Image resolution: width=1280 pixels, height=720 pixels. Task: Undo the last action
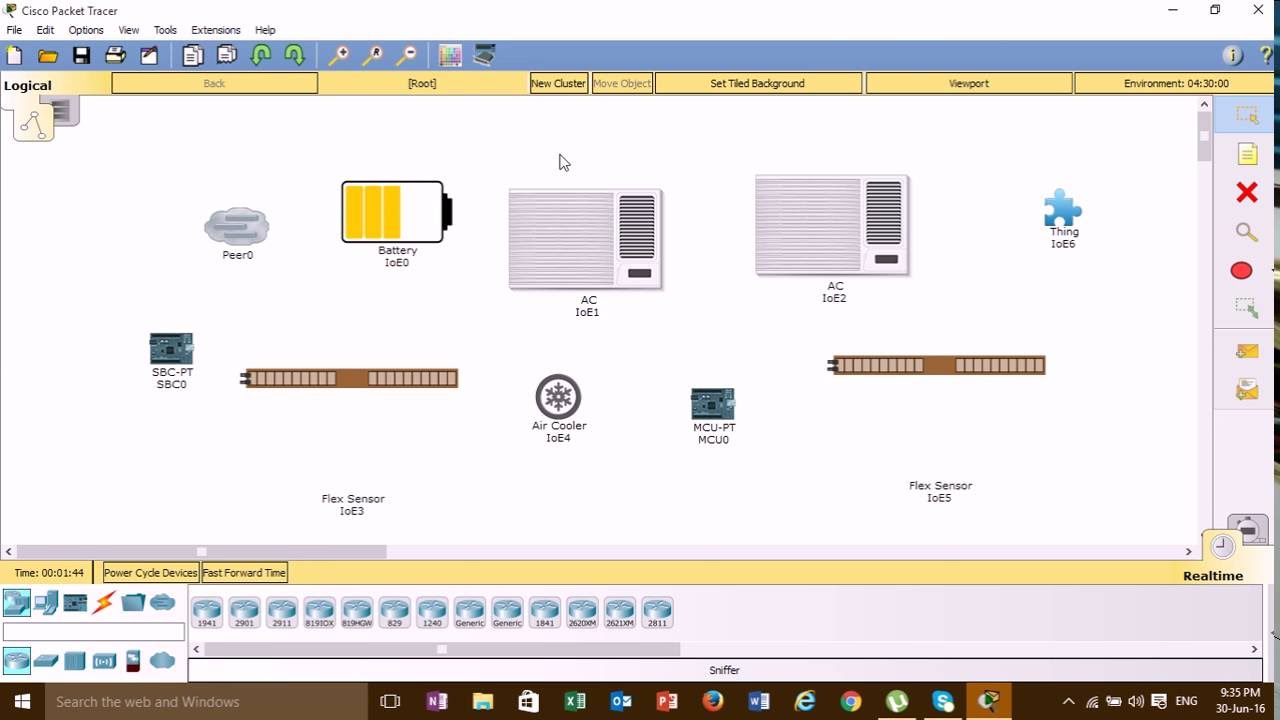(261, 56)
